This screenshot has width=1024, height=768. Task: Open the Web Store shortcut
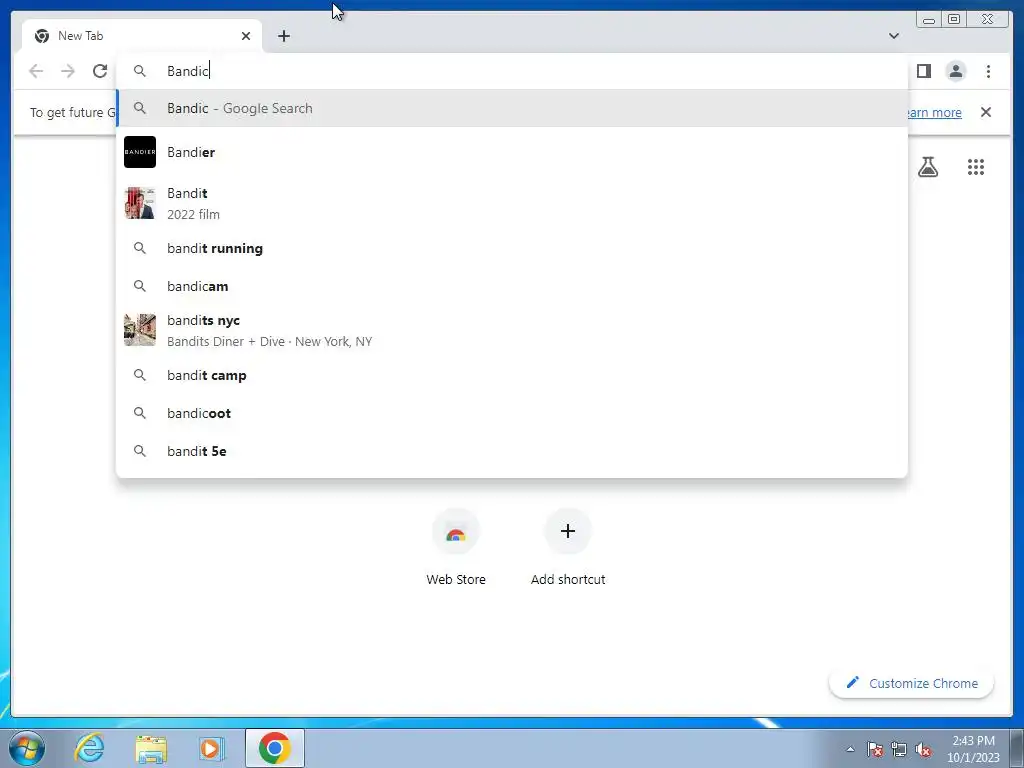456,547
